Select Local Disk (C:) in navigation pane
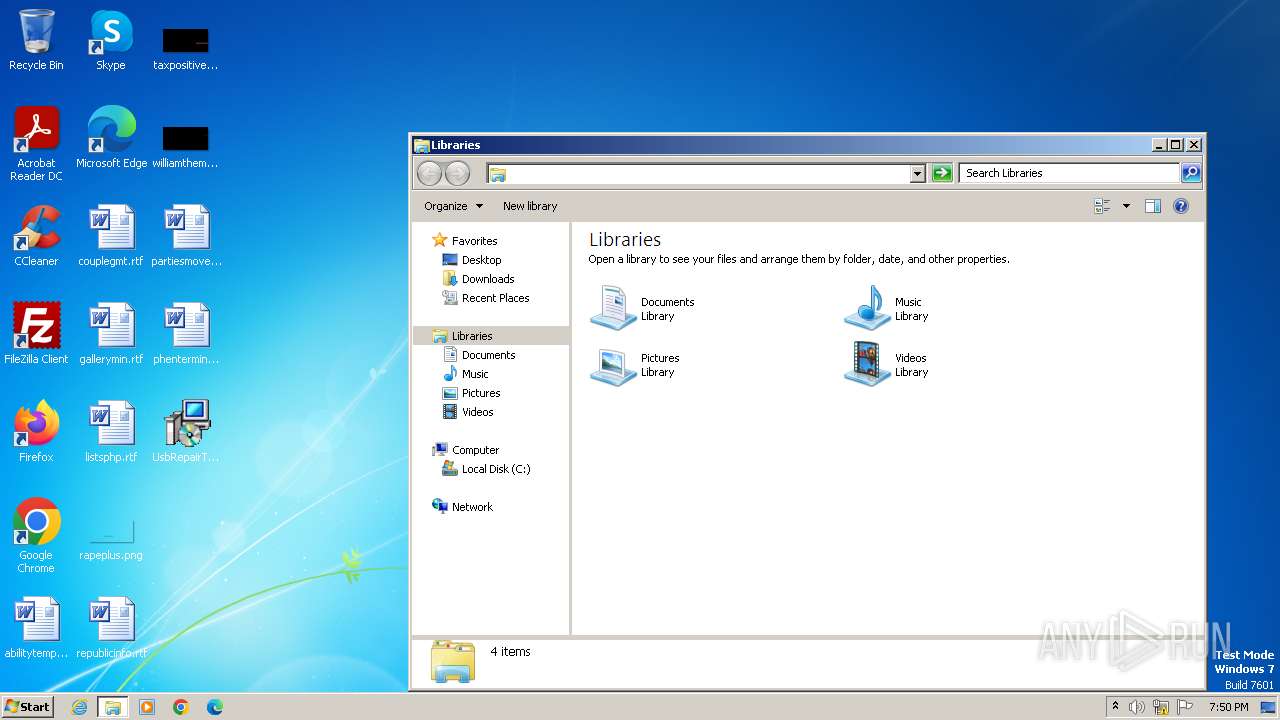Image resolution: width=1280 pixels, height=720 pixels. (486, 469)
